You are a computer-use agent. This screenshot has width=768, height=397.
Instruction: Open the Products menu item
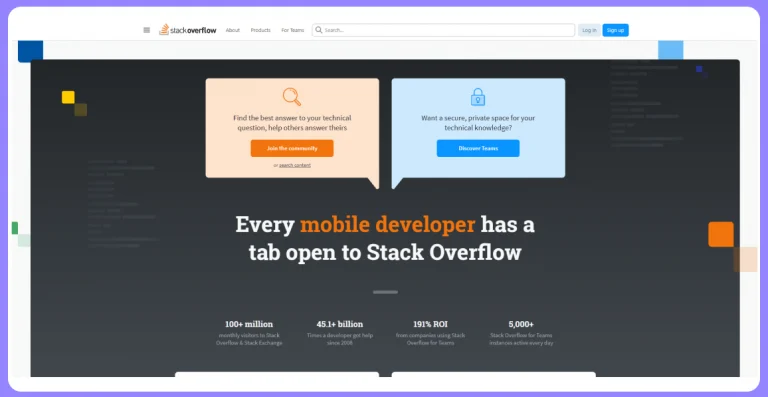[261, 30]
